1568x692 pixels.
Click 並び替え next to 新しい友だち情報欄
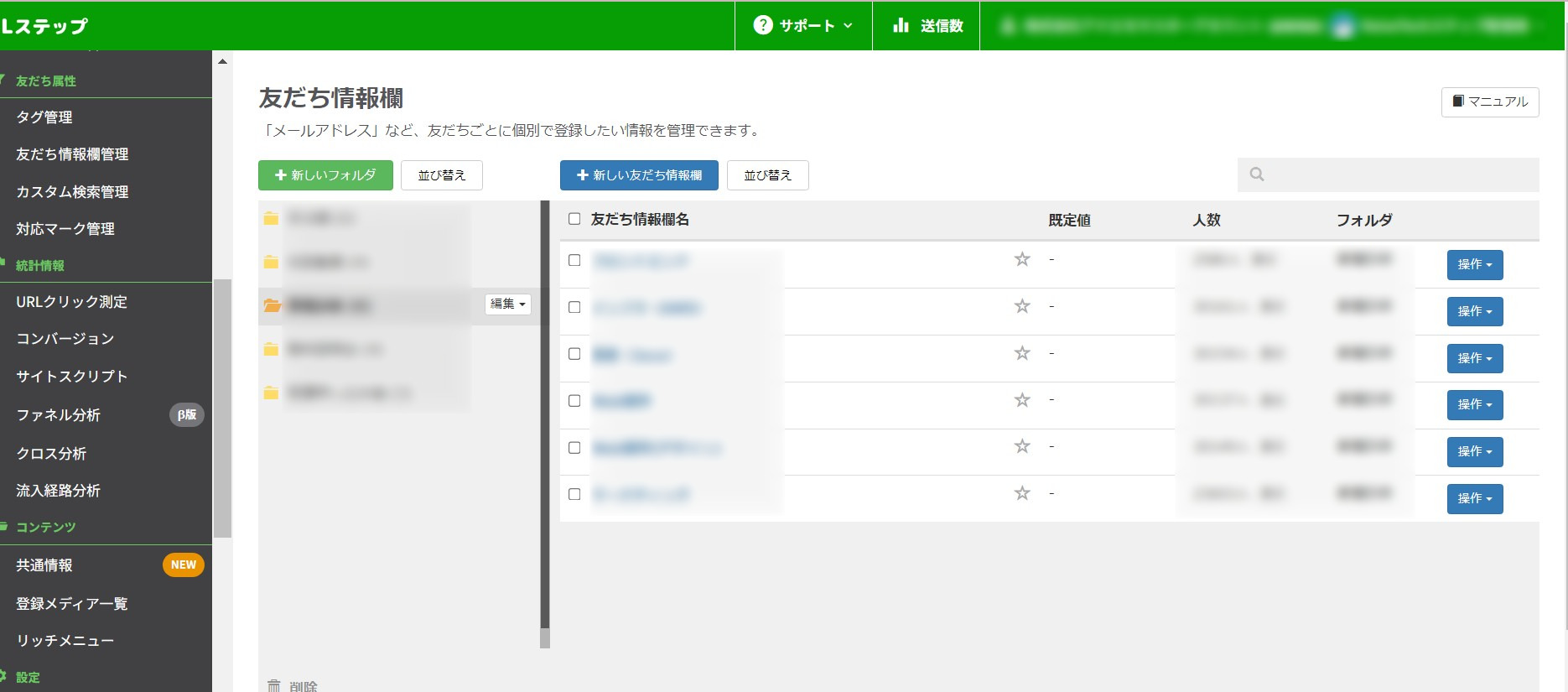coord(768,175)
